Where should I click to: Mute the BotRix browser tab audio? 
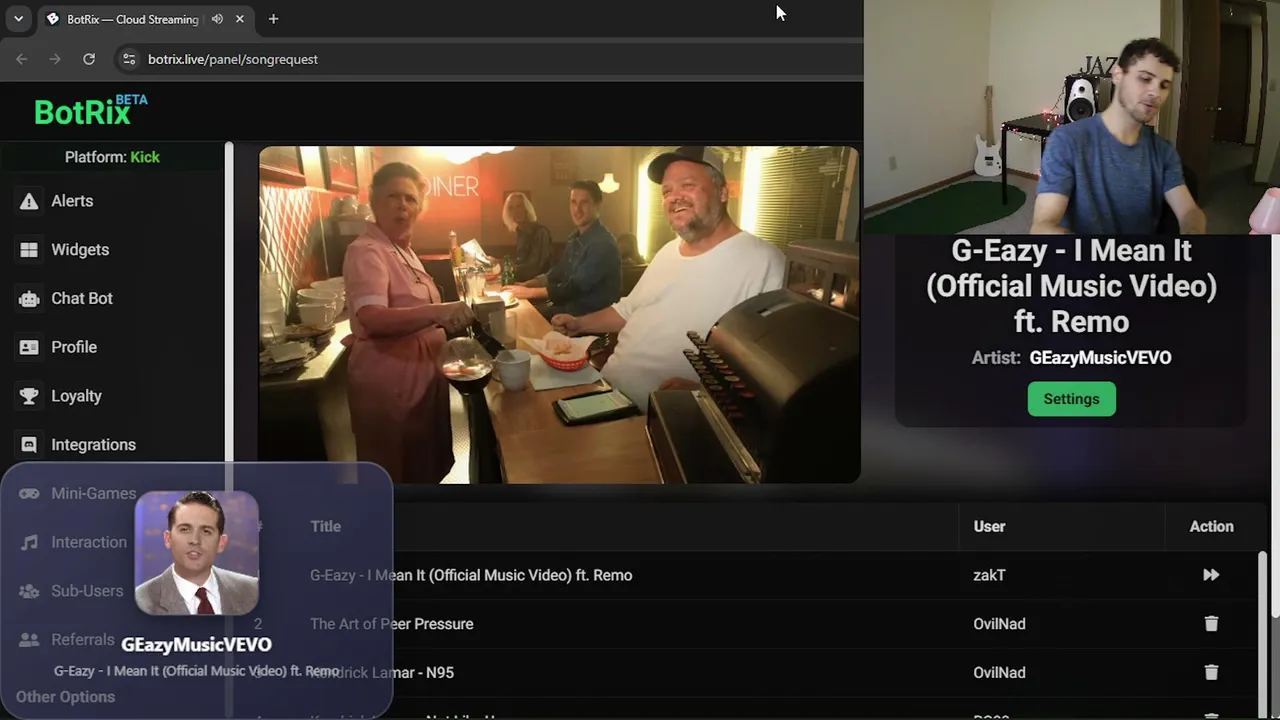tap(217, 19)
